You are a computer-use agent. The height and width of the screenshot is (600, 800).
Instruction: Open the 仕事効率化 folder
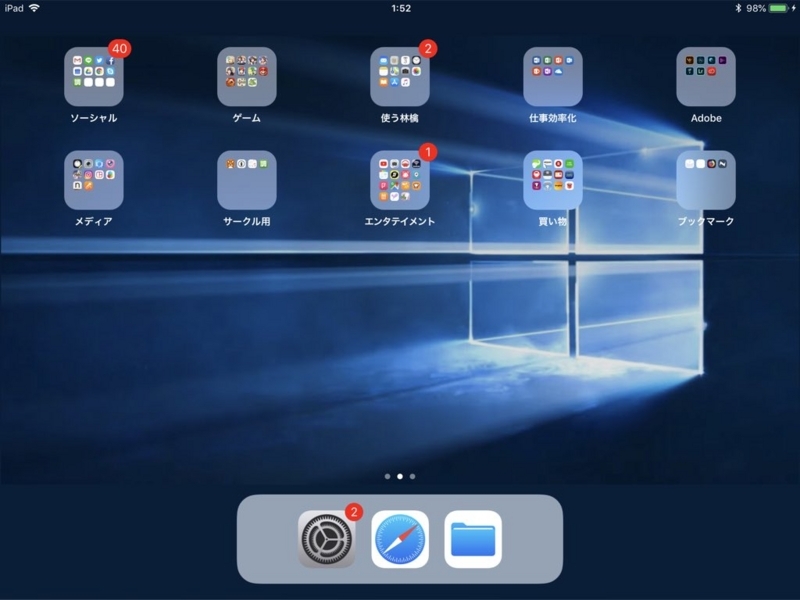point(553,77)
